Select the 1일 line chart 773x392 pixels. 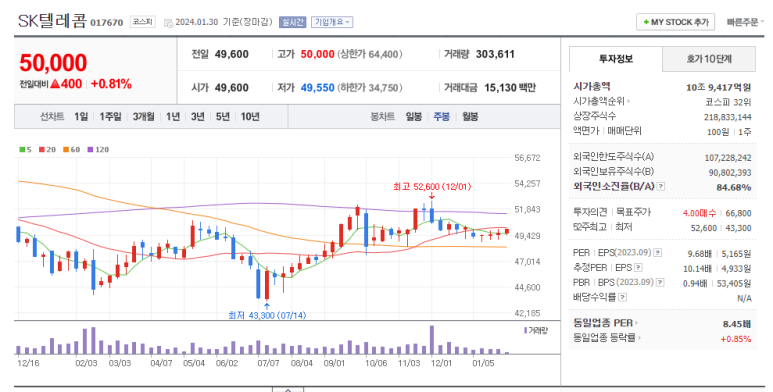[x=81, y=117]
